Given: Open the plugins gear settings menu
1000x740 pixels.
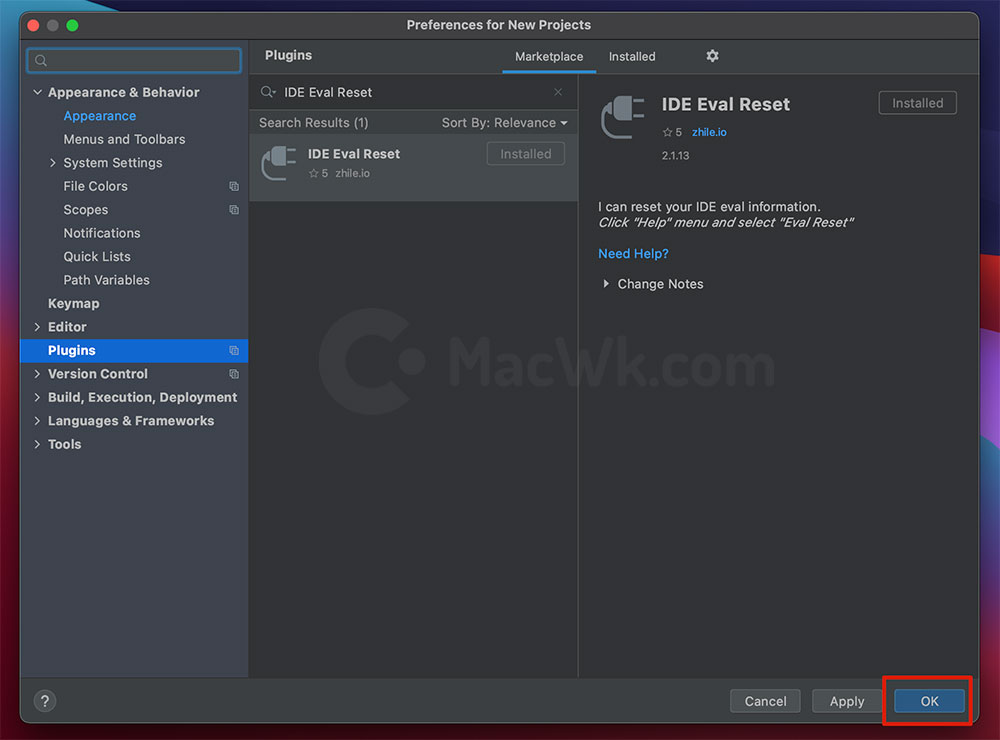Looking at the screenshot, I should pyautogui.click(x=712, y=56).
